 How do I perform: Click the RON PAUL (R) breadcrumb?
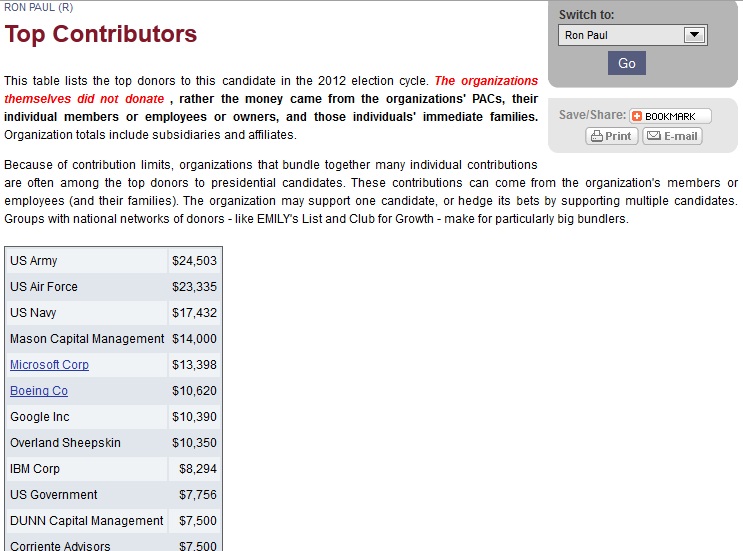coord(39,7)
